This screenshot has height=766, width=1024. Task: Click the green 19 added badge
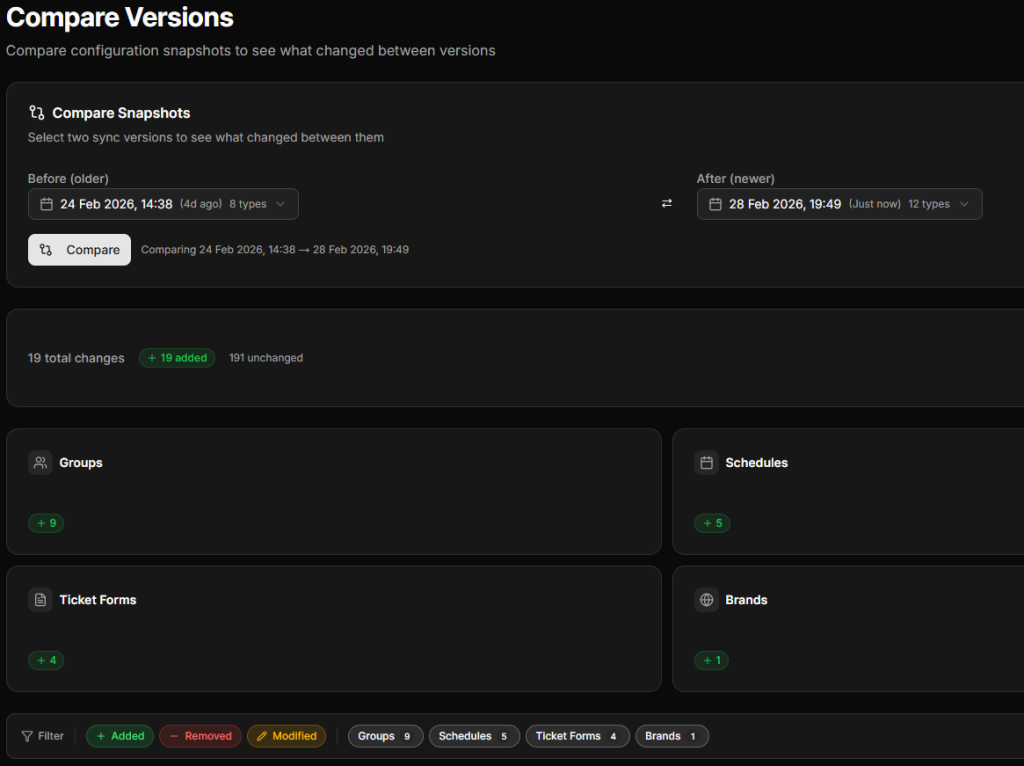[x=177, y=358]
